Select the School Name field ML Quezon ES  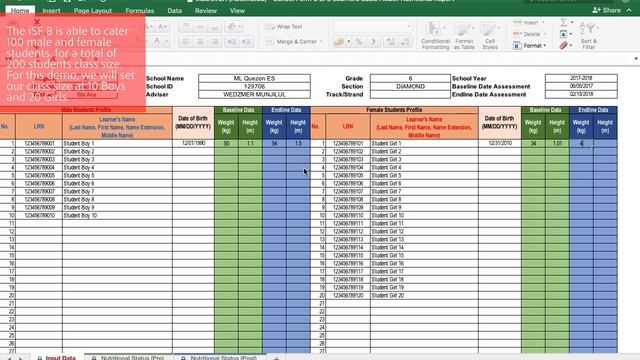[254, 78]
